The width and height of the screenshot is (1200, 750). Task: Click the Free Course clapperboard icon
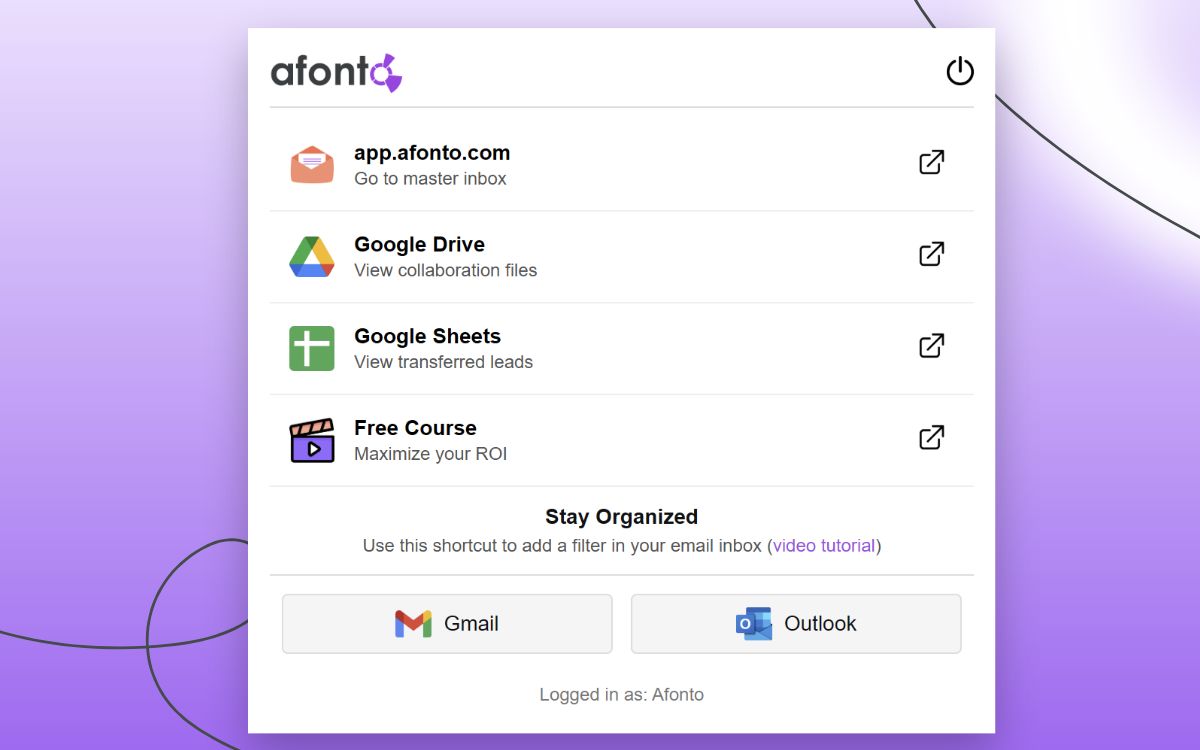coord(312,441)
